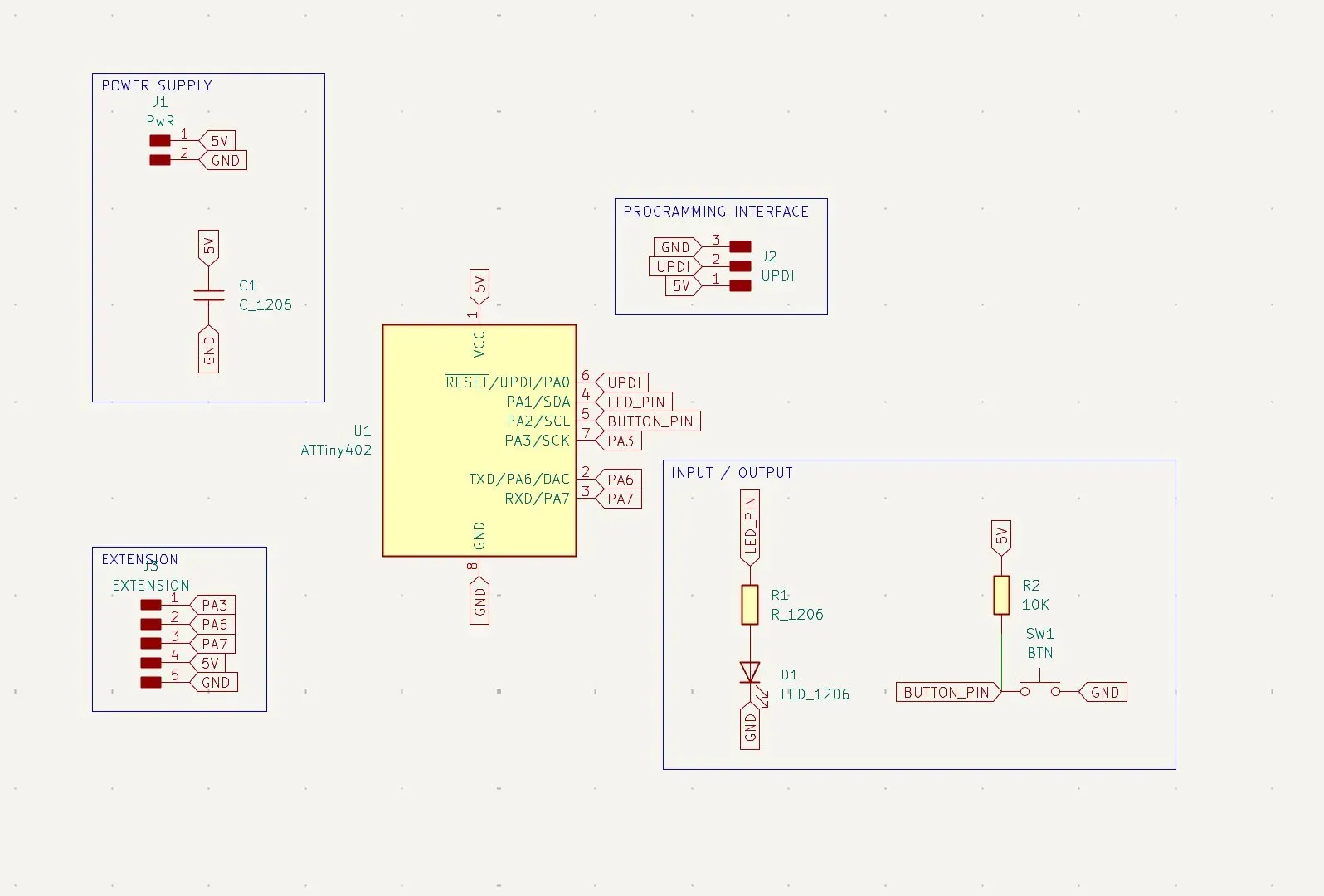Click the TXD/PA6/DAC pin name
Screen dimensions: 1324x896
pyautogui.click(x=519, y=480)
